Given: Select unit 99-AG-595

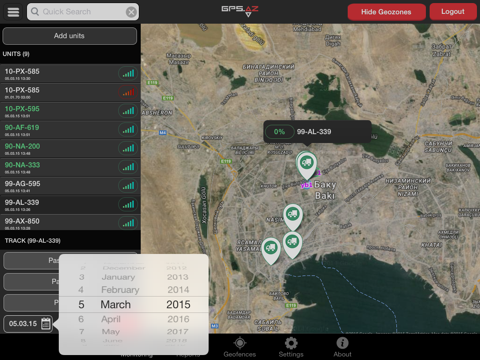Looking at the screenshot, I should tap(70, 186).
